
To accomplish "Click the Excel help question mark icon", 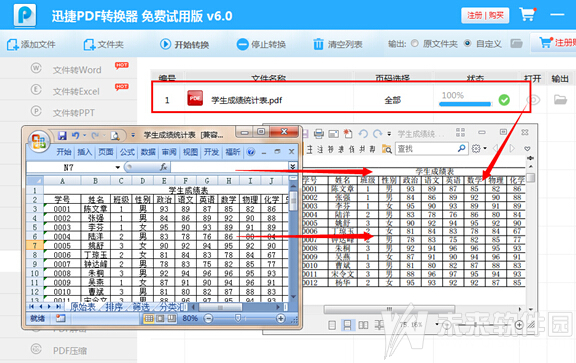I will (251, 152).
